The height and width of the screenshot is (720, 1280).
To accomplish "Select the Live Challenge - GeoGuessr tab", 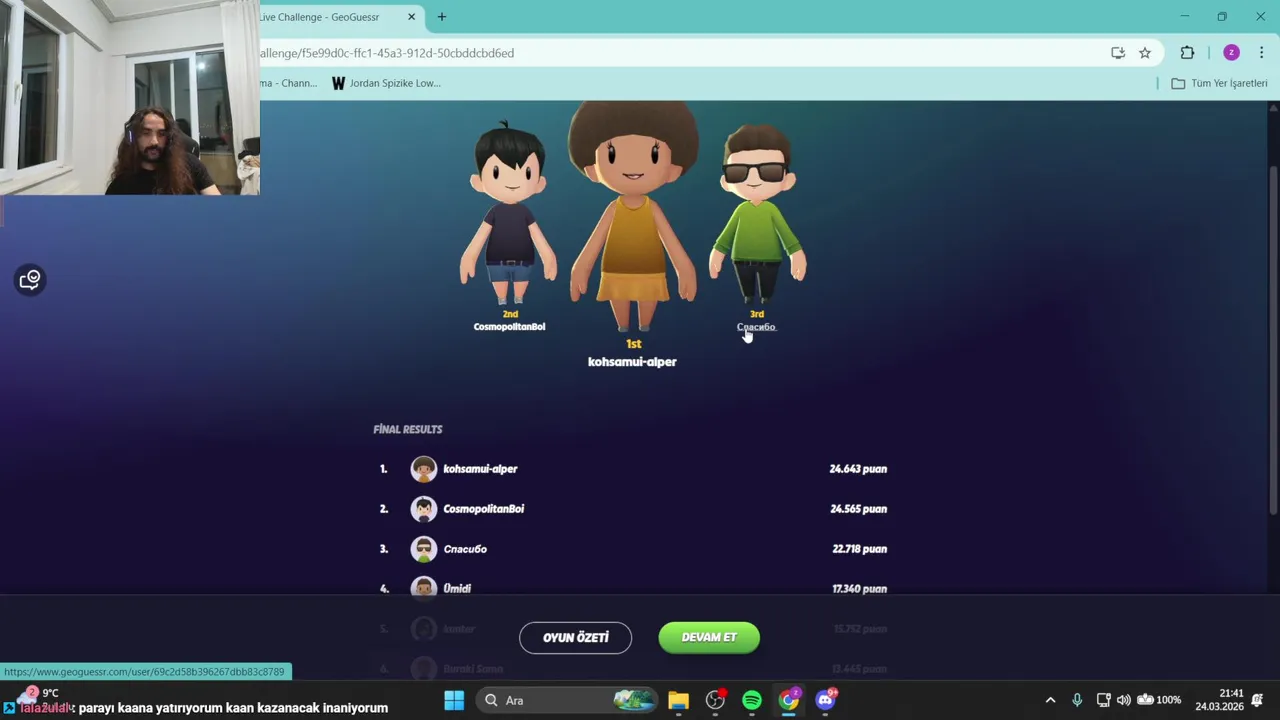I will 330,17.
